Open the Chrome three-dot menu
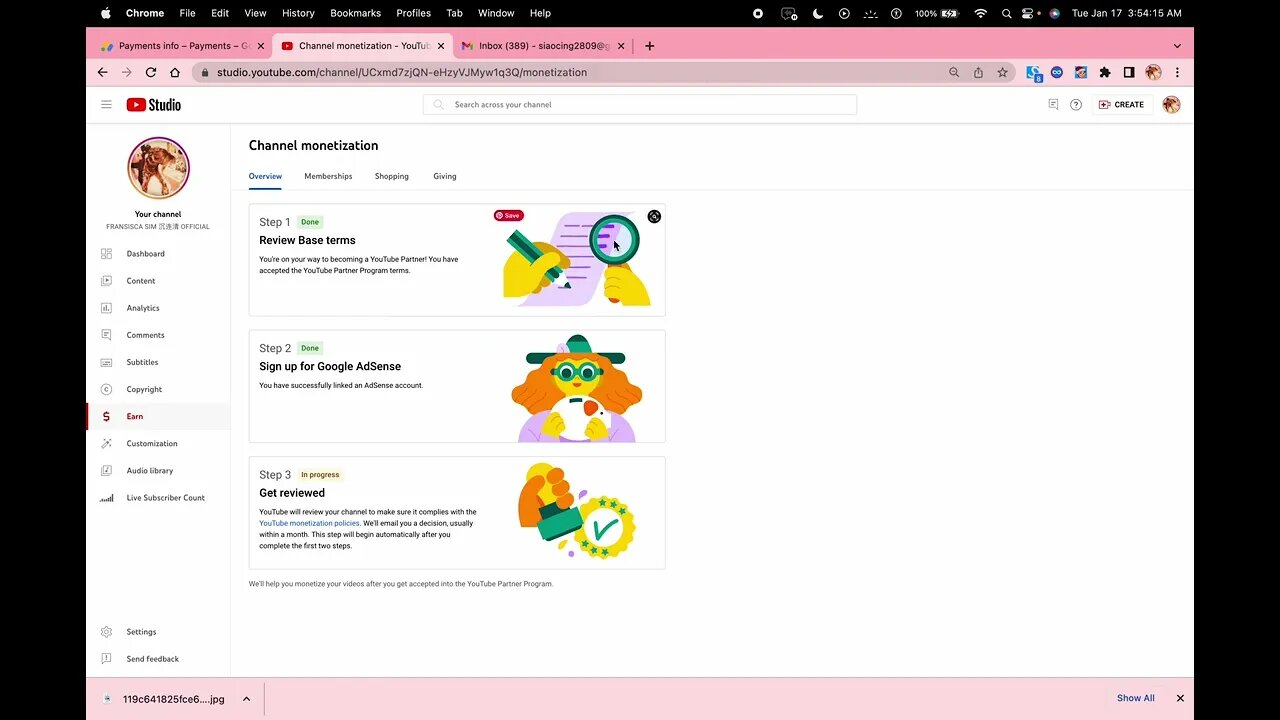The width and height of the screenshot is (1280, 720). 1177,72
